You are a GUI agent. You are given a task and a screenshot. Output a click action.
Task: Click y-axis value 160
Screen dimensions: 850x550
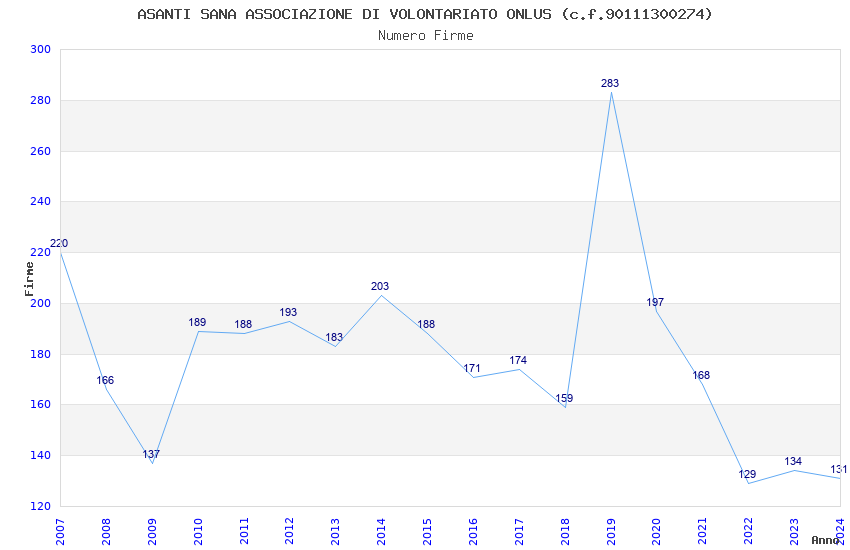coord(41,405)
